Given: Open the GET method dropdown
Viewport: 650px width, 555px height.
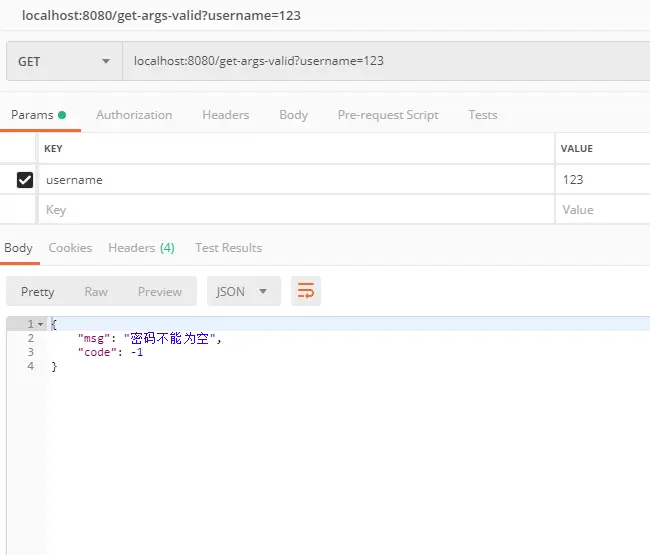Looking at the screenshot, I should coord(64,61).
